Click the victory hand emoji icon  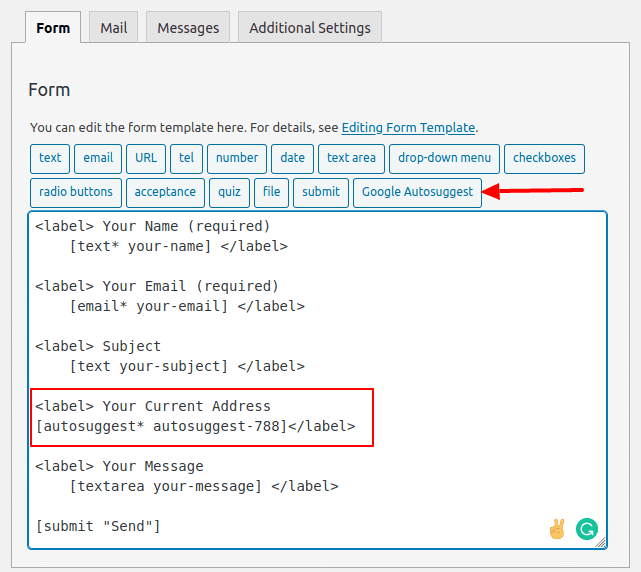[x=557, y=529]
